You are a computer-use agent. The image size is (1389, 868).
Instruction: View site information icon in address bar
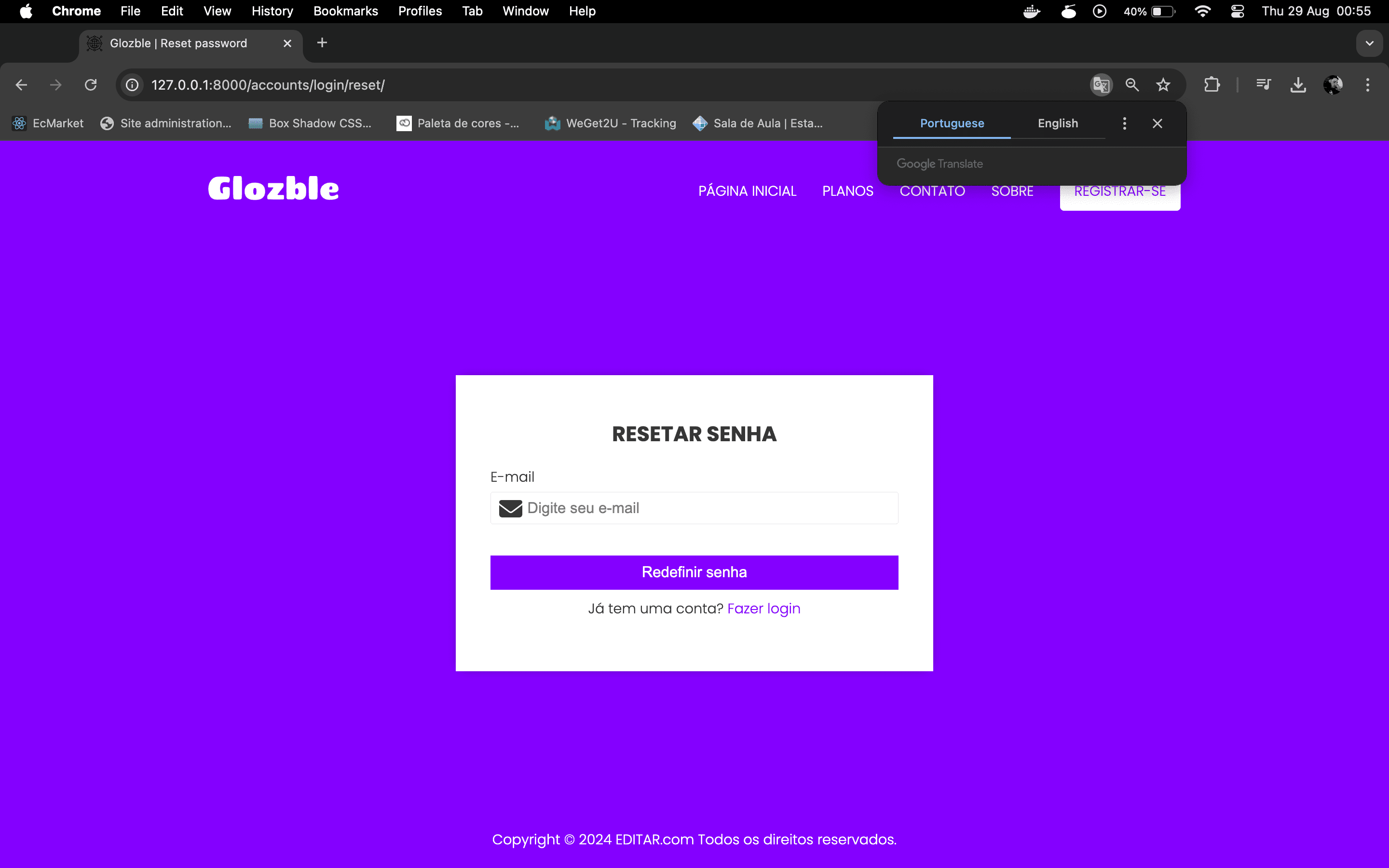coord(132,85)
